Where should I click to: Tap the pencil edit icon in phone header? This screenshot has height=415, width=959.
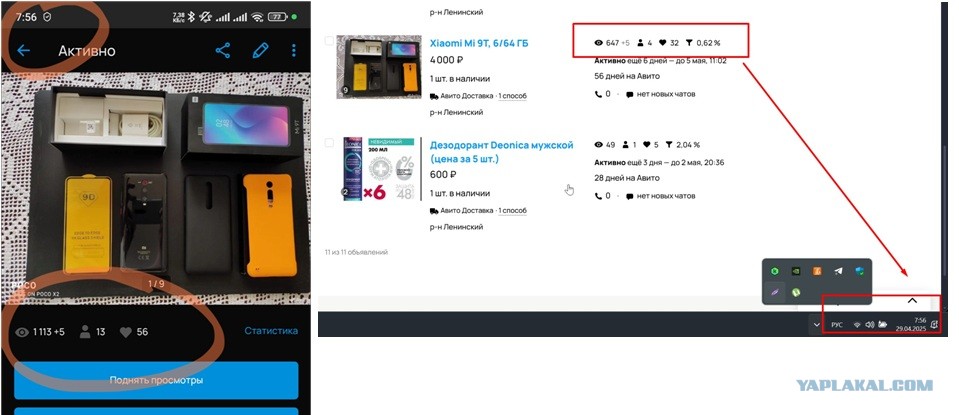click(x=261, y=51)
